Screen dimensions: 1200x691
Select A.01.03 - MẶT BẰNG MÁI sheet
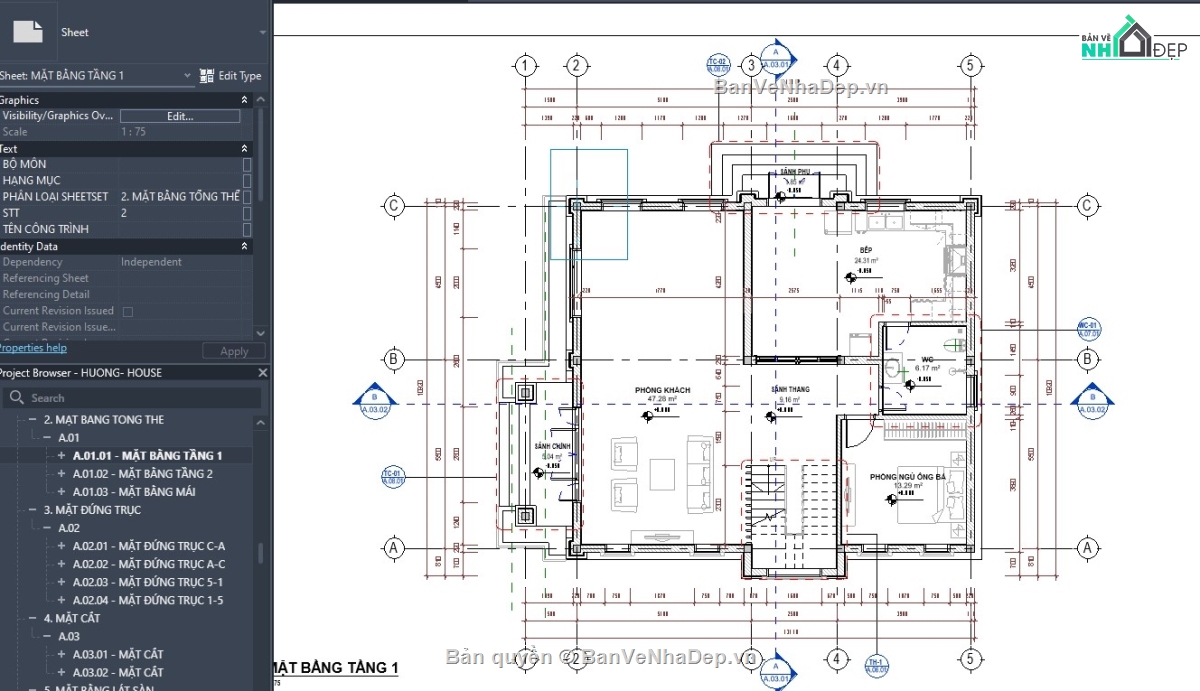[134, 492]
